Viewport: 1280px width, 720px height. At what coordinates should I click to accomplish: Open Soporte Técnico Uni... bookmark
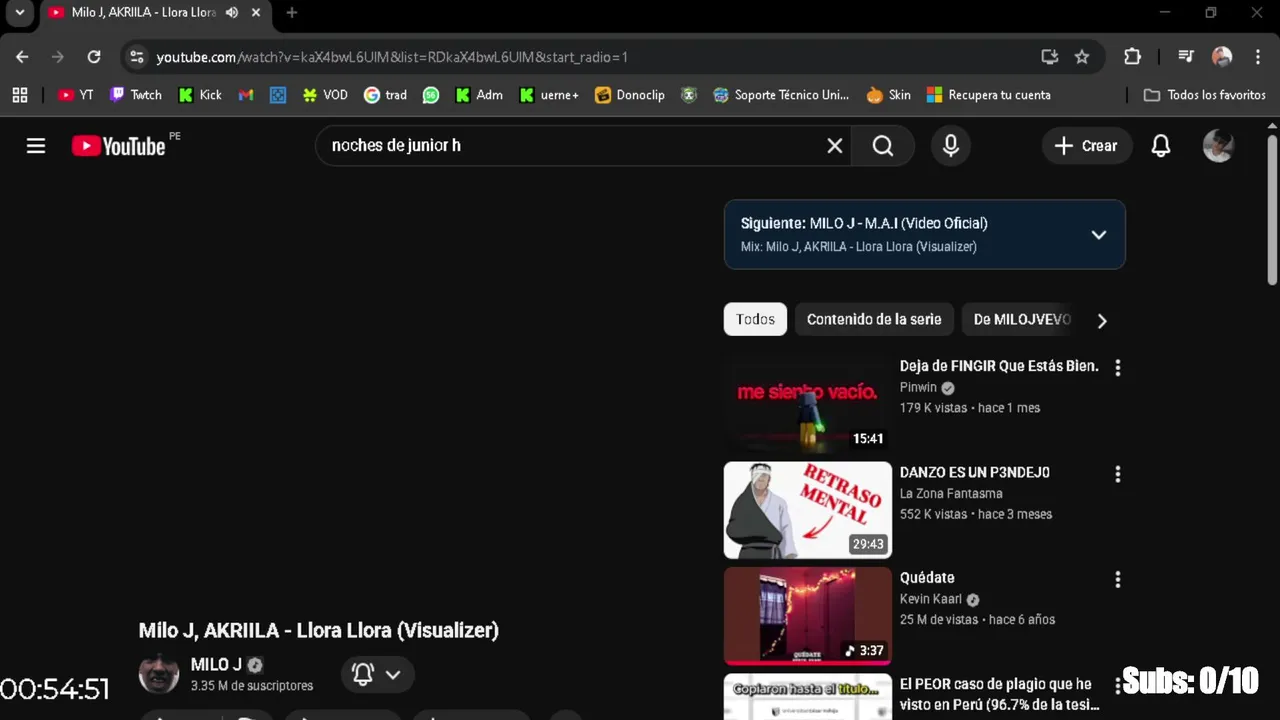coord(781,95)
